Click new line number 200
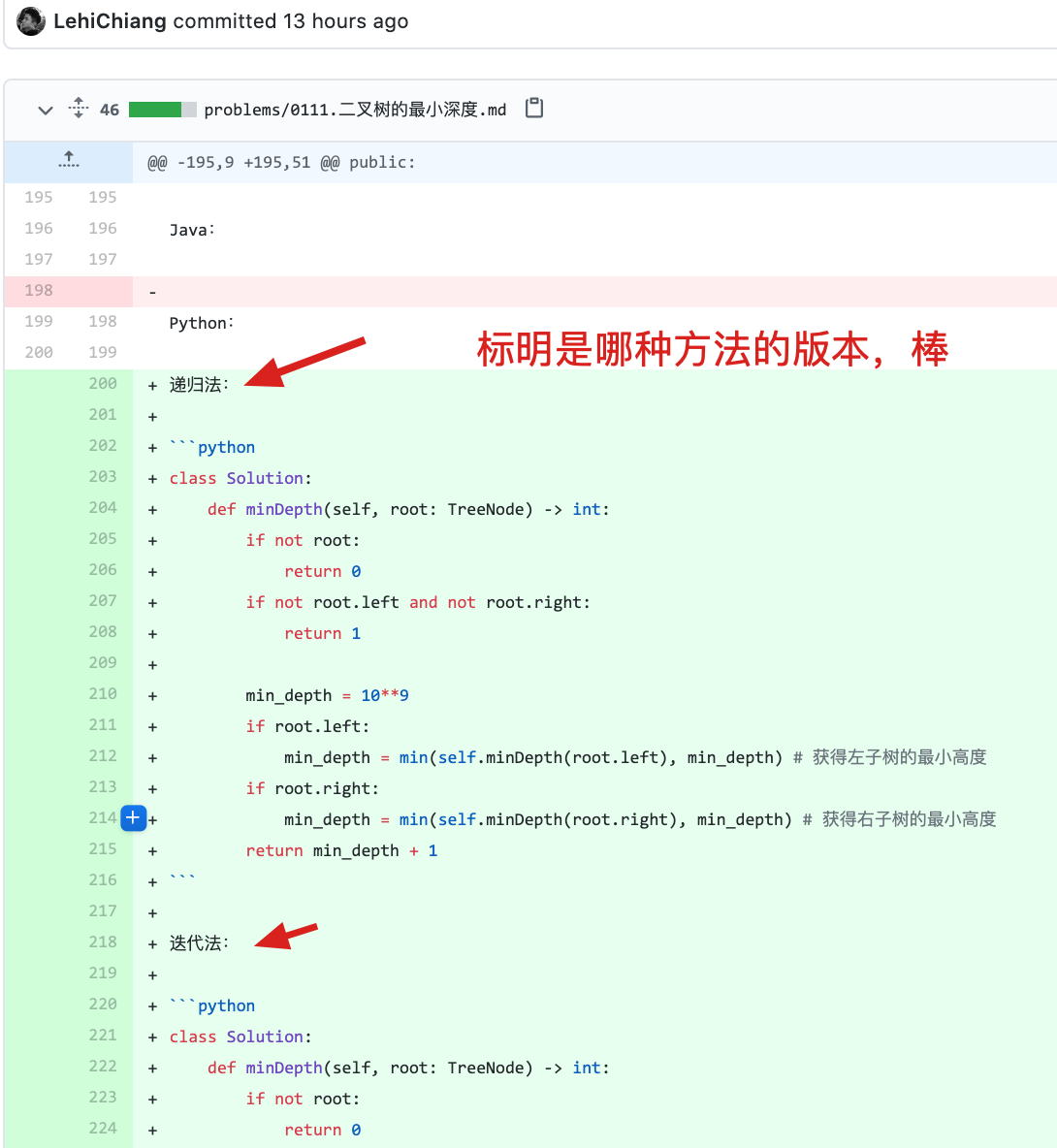Screen dimensions: 1057x1148 coord(103,384)
